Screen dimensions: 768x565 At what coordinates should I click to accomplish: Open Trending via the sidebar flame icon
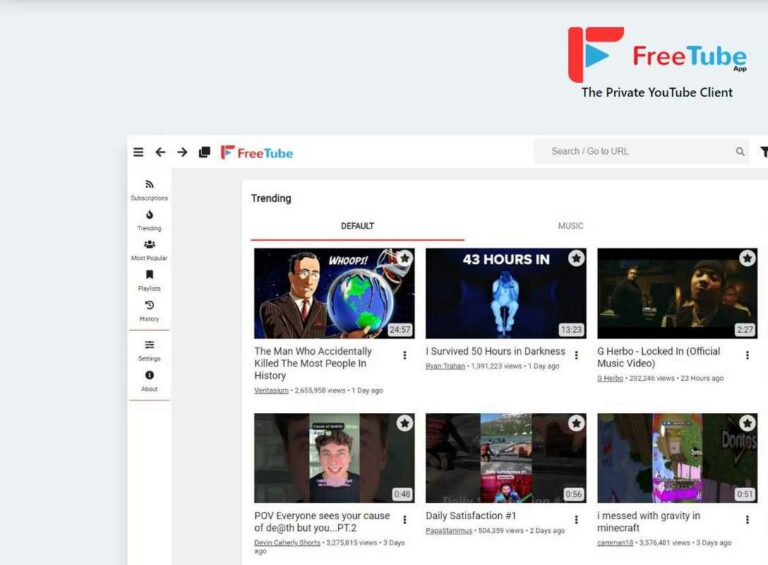(x=149, y=220)
